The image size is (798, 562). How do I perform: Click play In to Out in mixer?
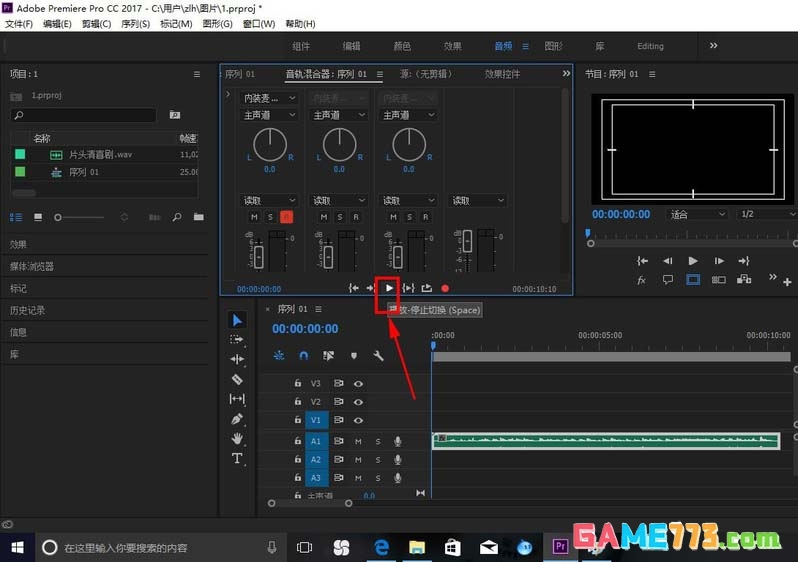point(408,288)
